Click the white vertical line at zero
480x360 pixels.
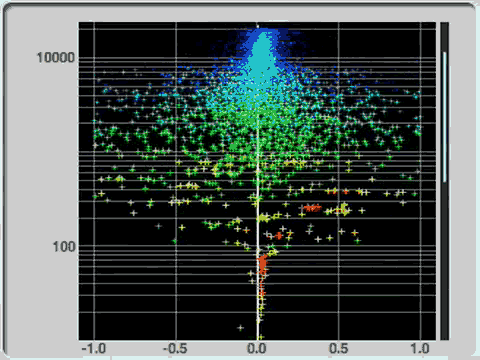coord(258,227)
